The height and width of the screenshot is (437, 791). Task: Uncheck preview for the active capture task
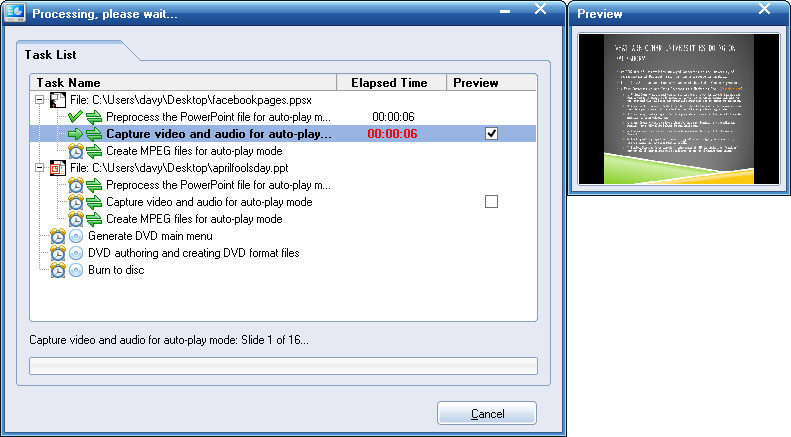click(491, 134)
